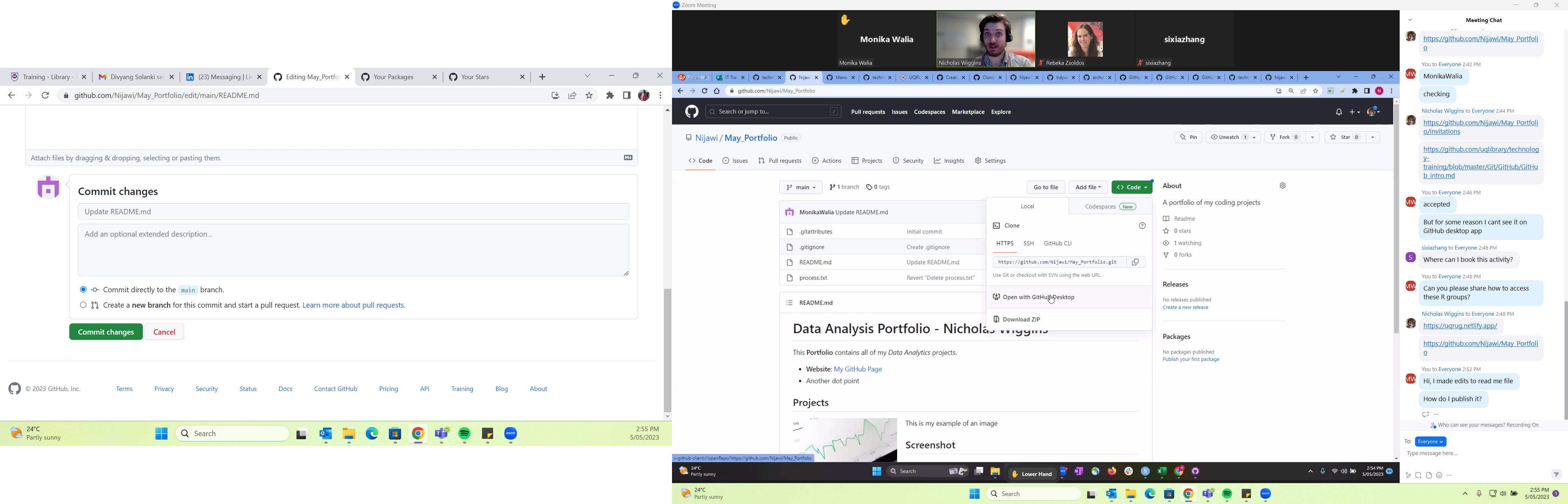Click Go to file button

1046,188
